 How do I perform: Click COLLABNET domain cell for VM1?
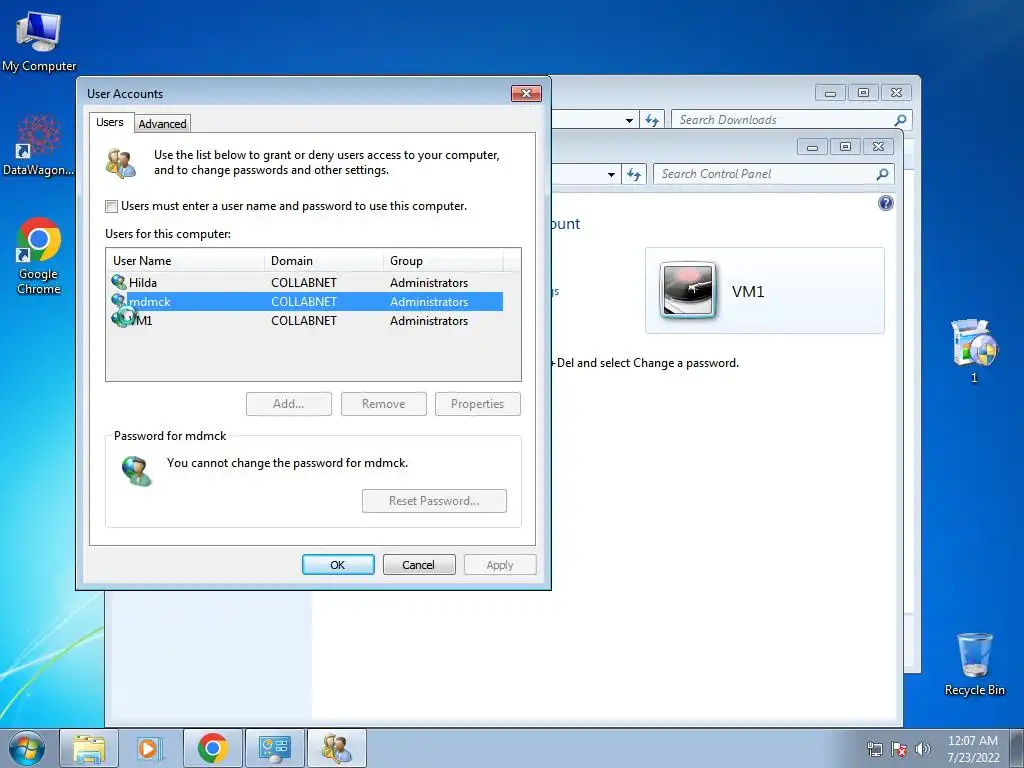click(x=304, y=321)
